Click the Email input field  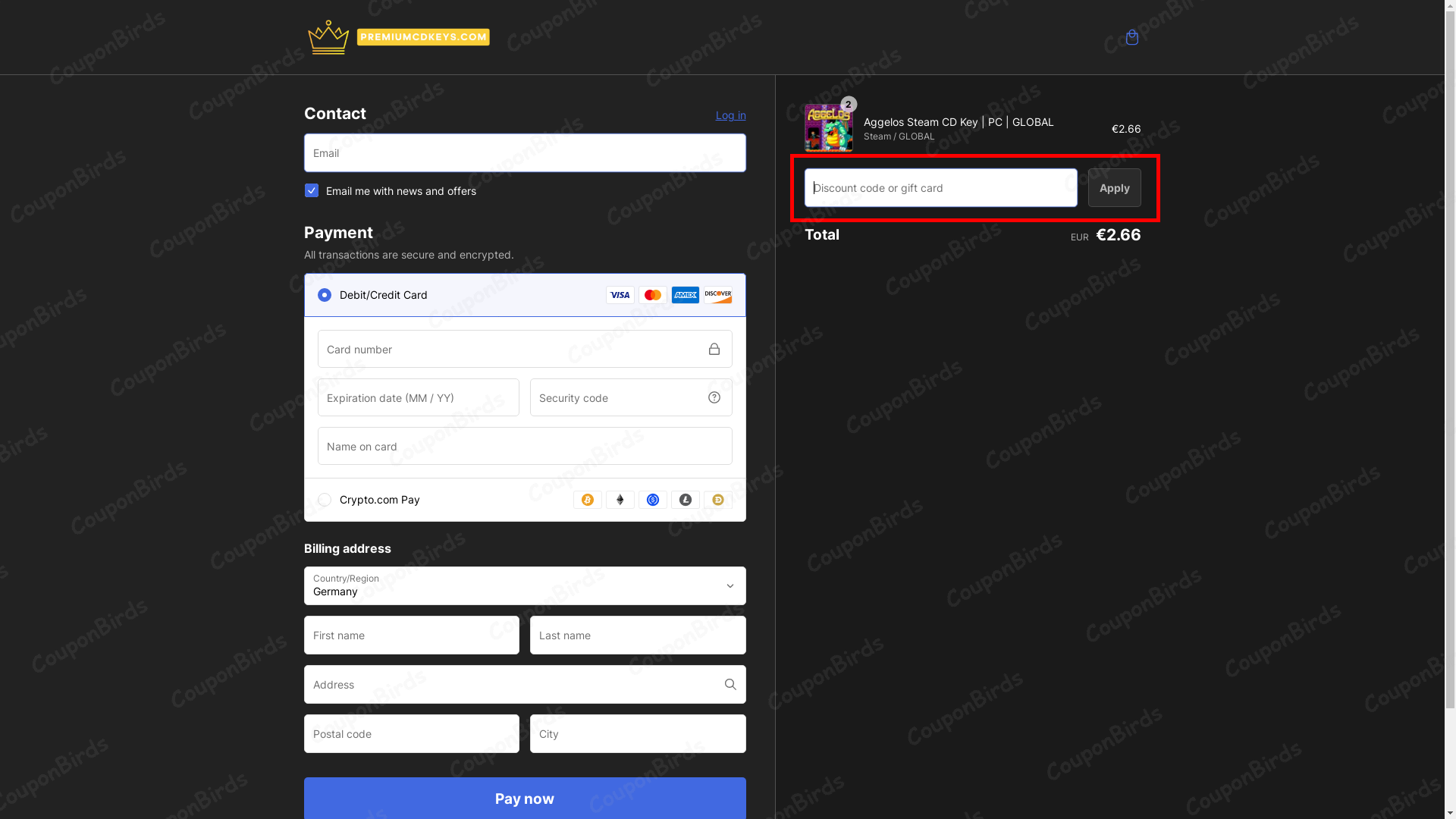click(525, 152)
